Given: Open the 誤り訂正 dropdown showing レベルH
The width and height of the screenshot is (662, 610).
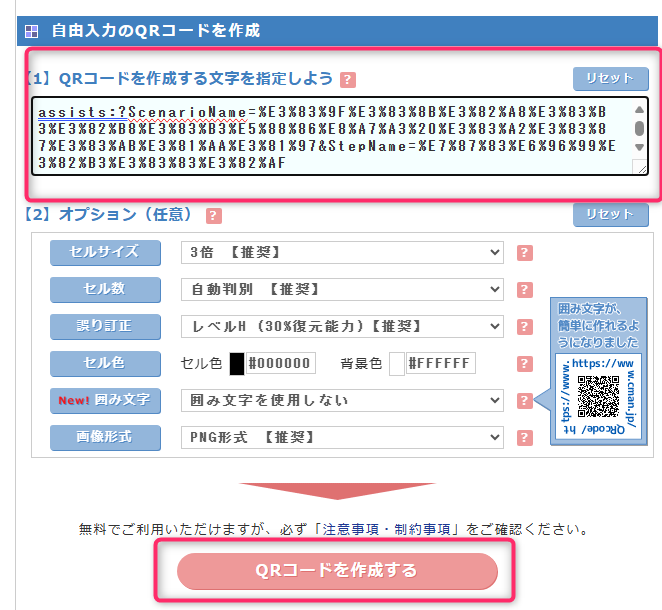Looking at the screenshot, I should click(341, 326).
